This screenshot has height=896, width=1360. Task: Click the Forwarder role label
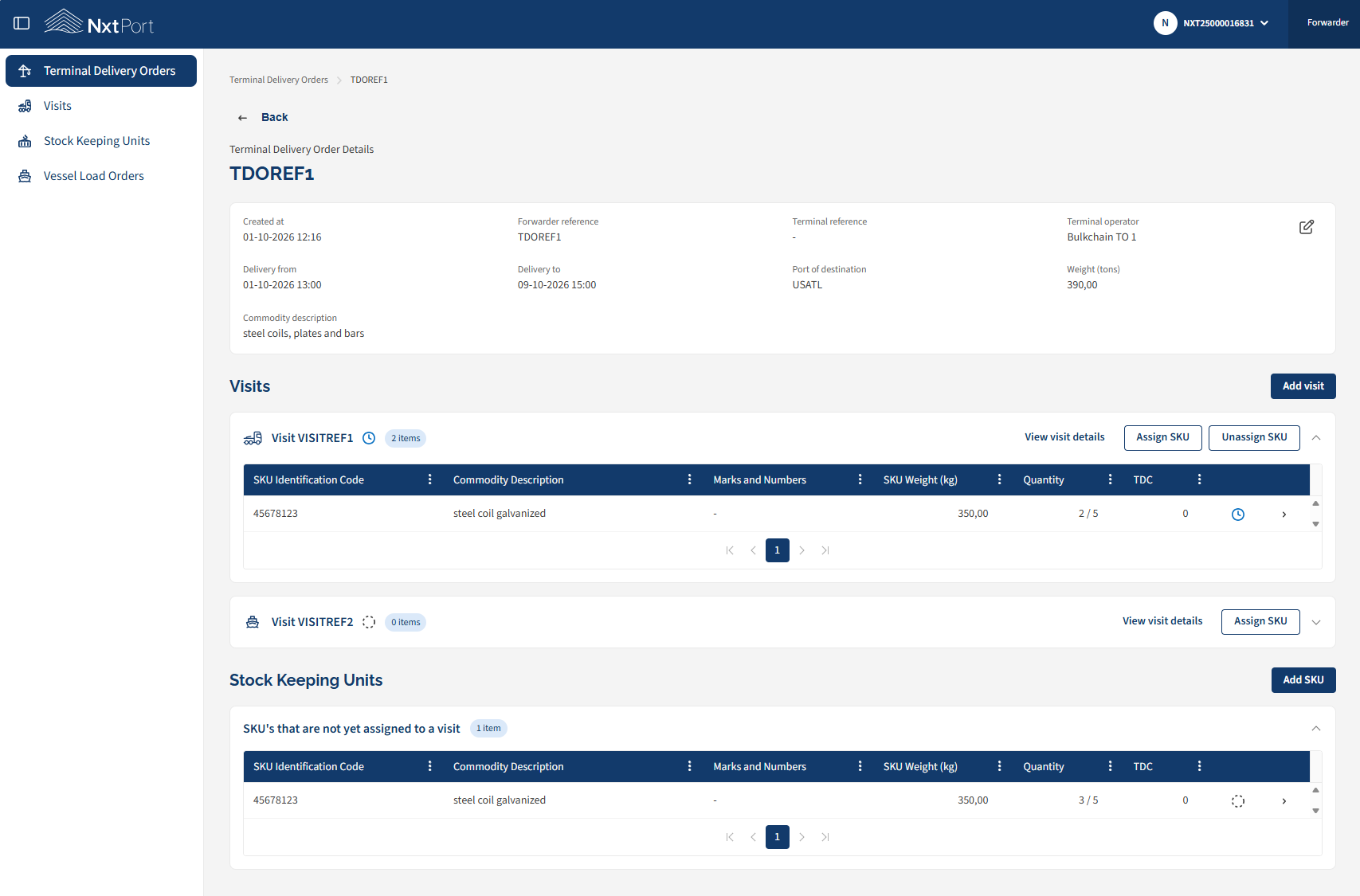[1327, 23]
